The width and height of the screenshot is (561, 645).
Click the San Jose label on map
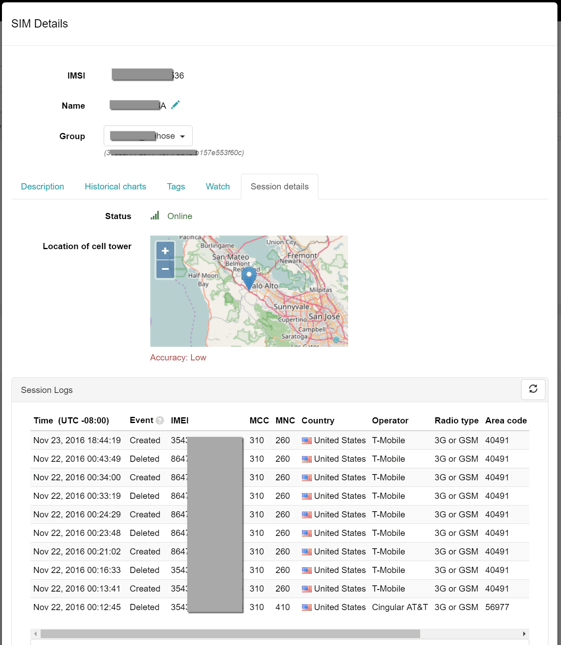point(324,316)
